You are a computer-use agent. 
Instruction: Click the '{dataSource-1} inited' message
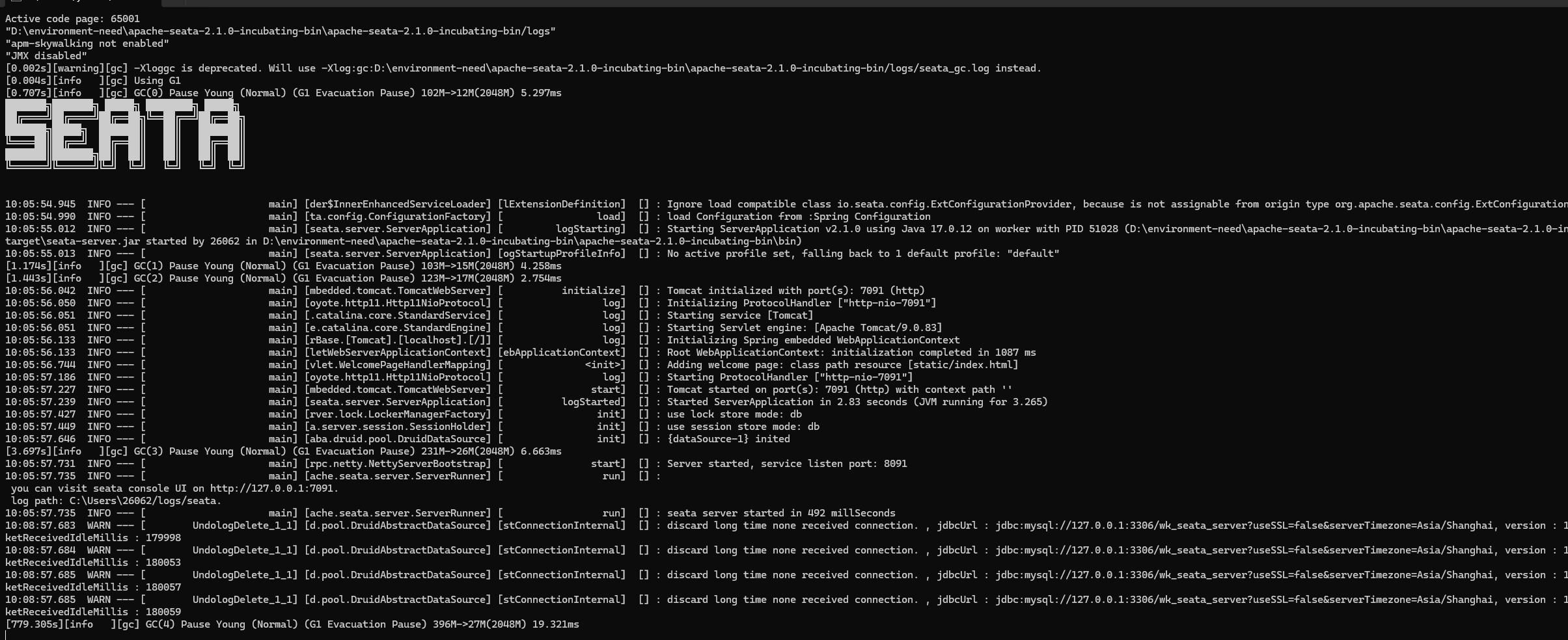click(728, 439)
